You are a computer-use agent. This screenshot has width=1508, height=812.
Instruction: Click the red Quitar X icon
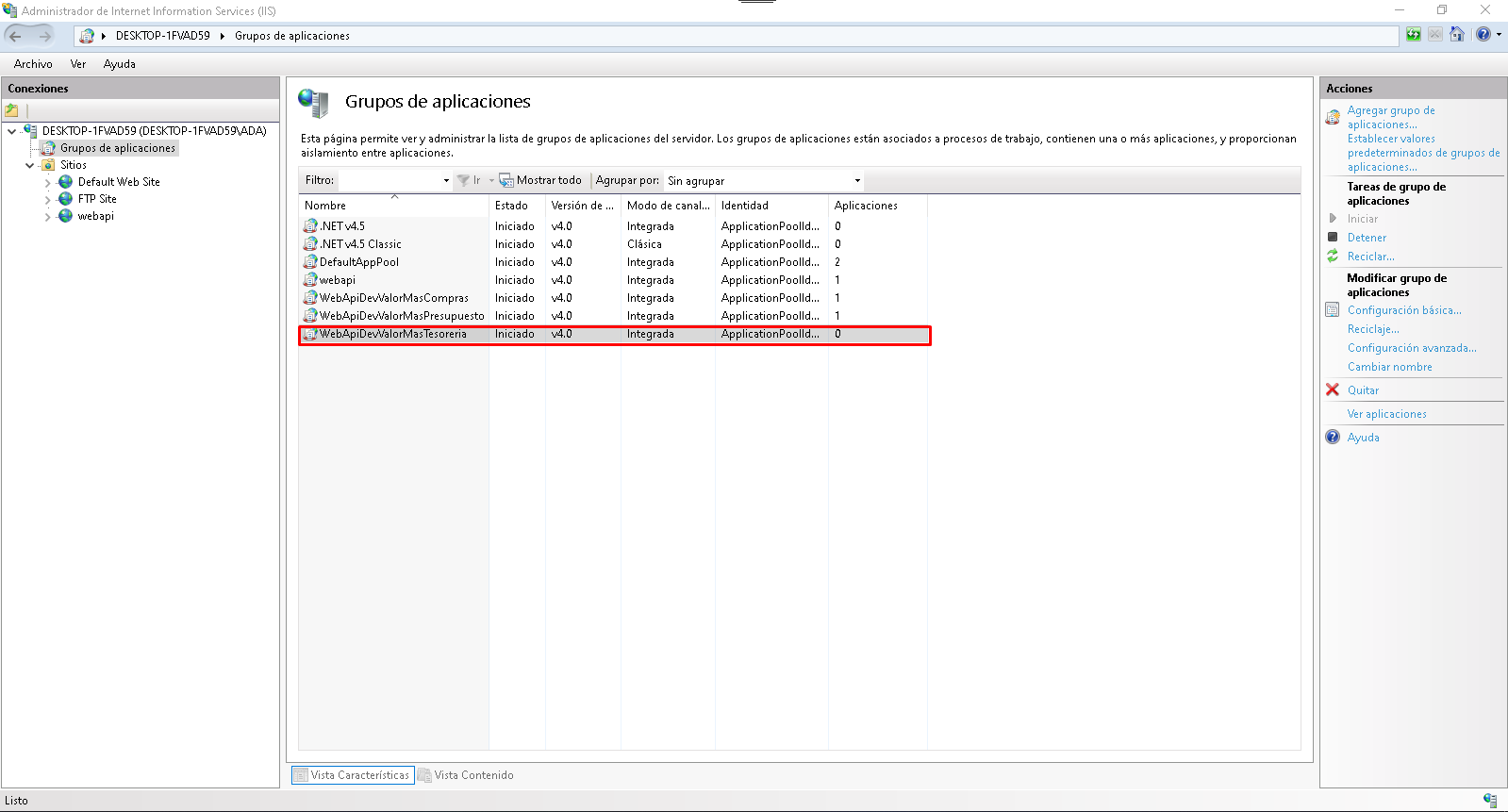pos(1333,389)
